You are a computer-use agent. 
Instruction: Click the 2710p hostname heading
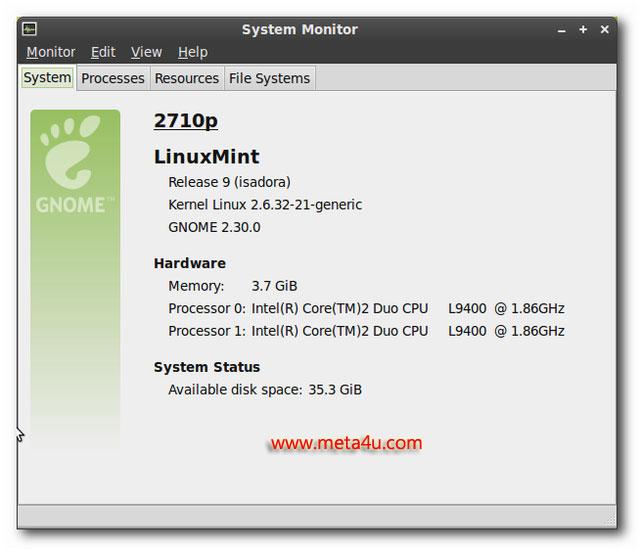click(186, 121)
